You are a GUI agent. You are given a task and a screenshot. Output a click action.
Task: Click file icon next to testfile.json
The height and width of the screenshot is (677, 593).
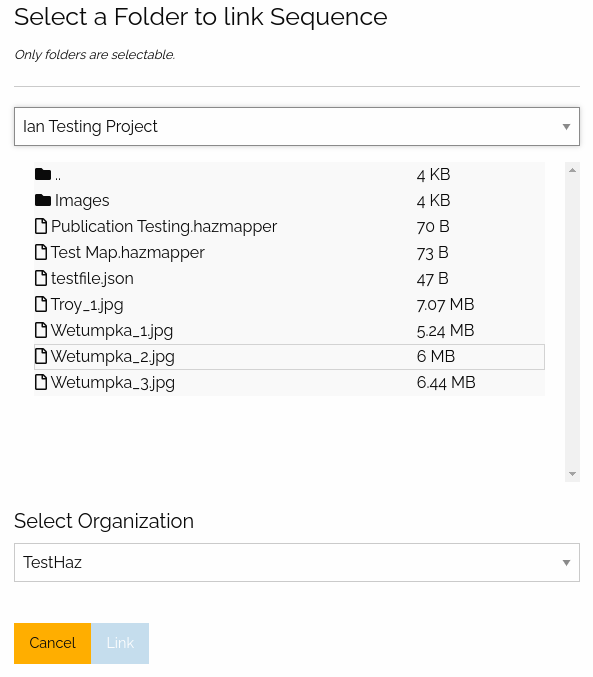pos(41,278)
